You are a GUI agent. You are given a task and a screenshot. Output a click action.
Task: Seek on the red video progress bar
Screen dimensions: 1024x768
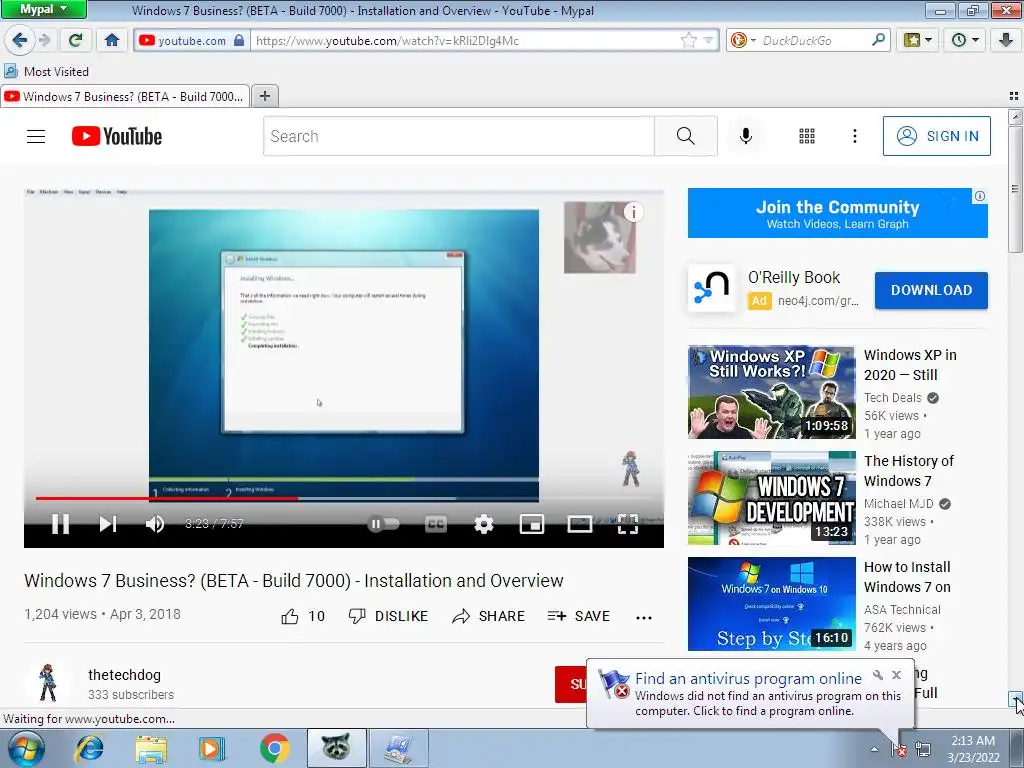click(x=167, y=498)
